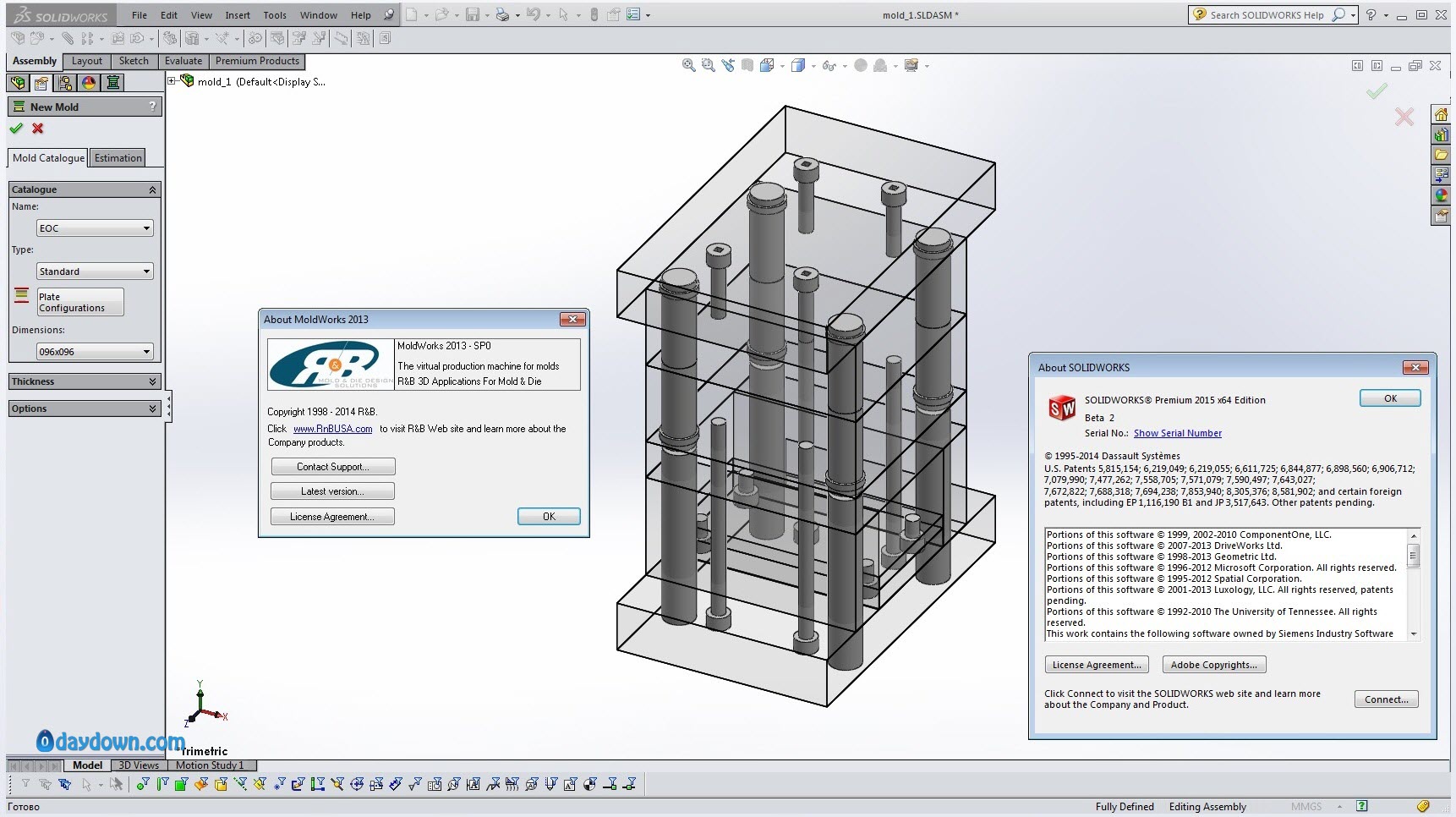Expand the mold_1 tree node

pyautogui.click(x=172, y=81)
